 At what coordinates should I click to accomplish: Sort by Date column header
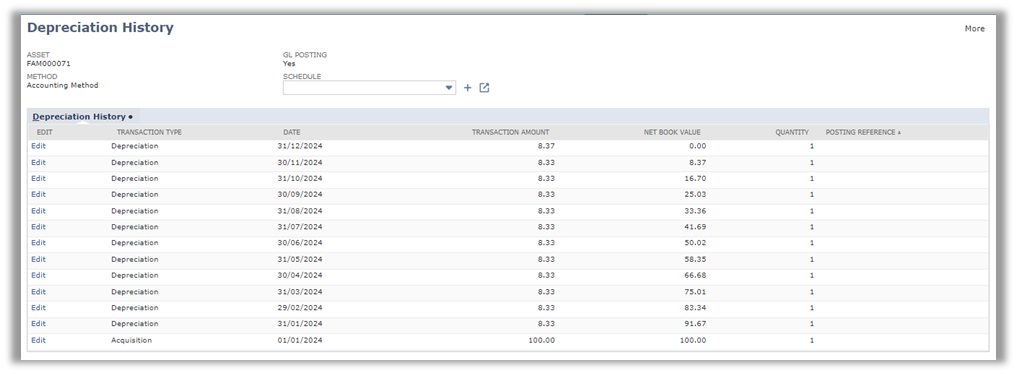click(292, 132)
